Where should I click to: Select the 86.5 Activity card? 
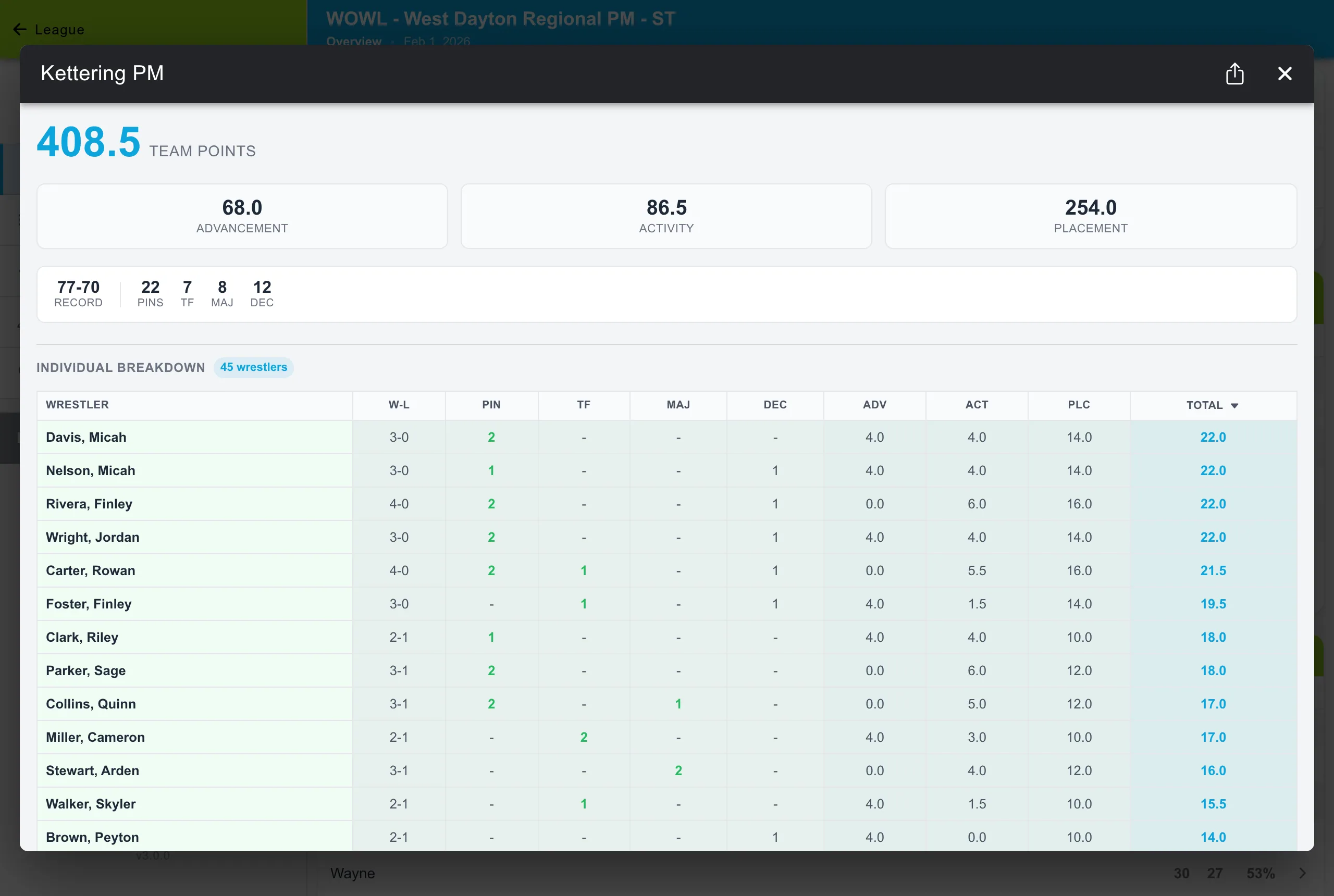pyautogui.click(x=666, y=216)
